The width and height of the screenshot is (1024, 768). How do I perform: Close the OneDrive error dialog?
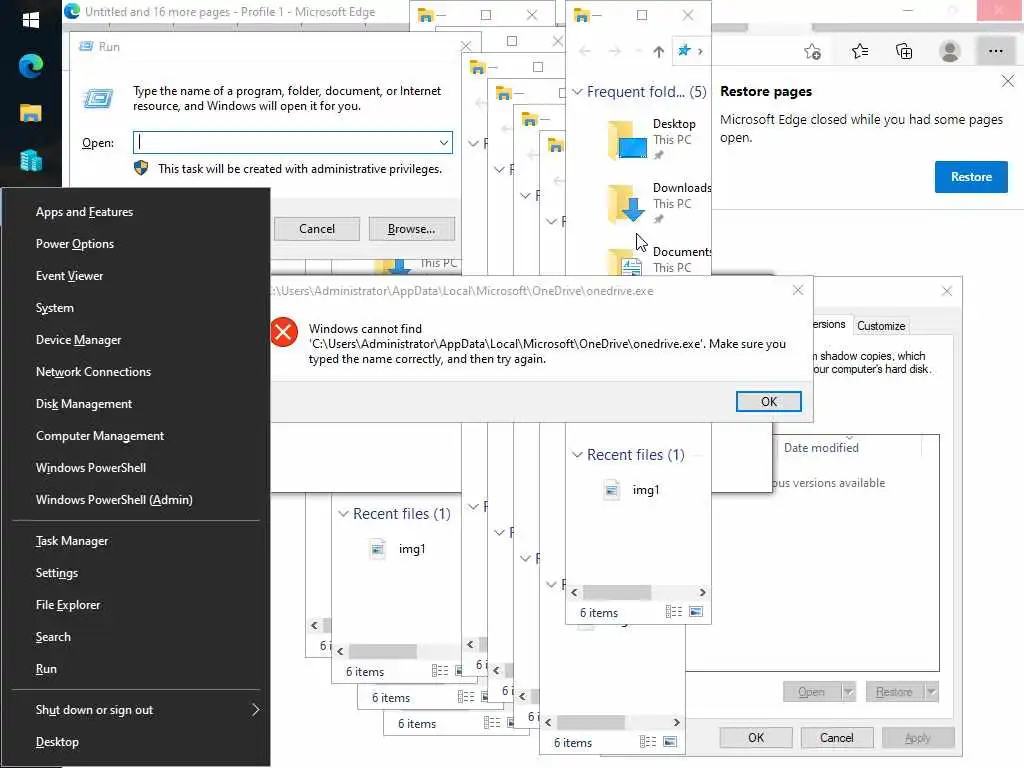click(x=797, y=290)
